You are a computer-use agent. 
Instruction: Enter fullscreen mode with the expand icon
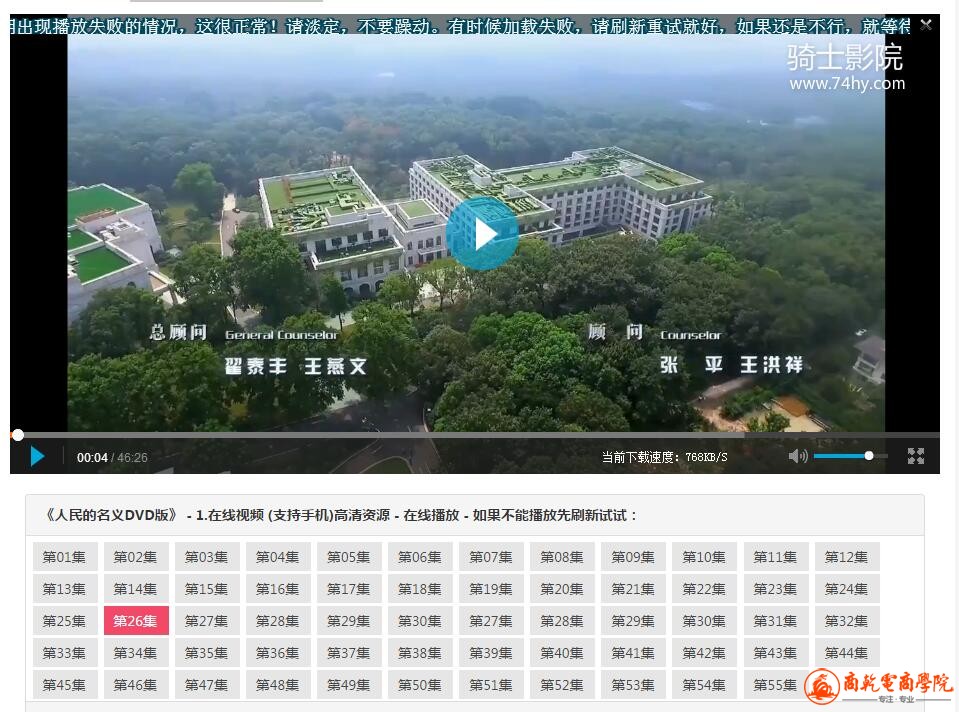point(915,456)
